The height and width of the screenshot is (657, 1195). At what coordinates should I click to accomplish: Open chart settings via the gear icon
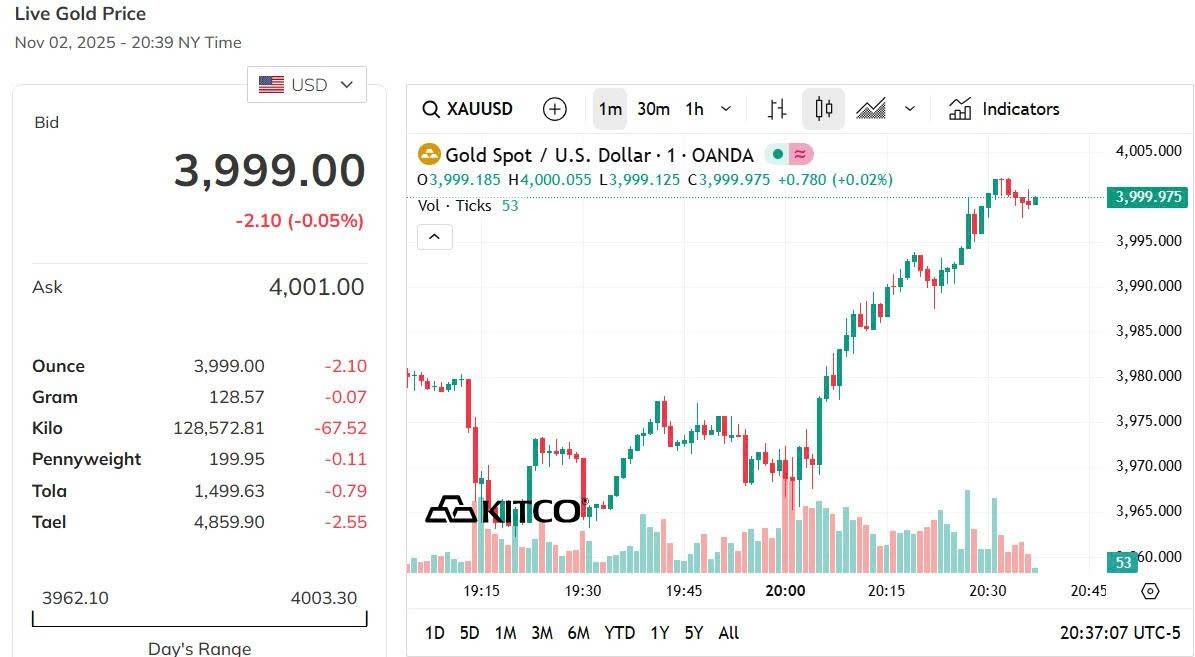(x=1151, y=593)
